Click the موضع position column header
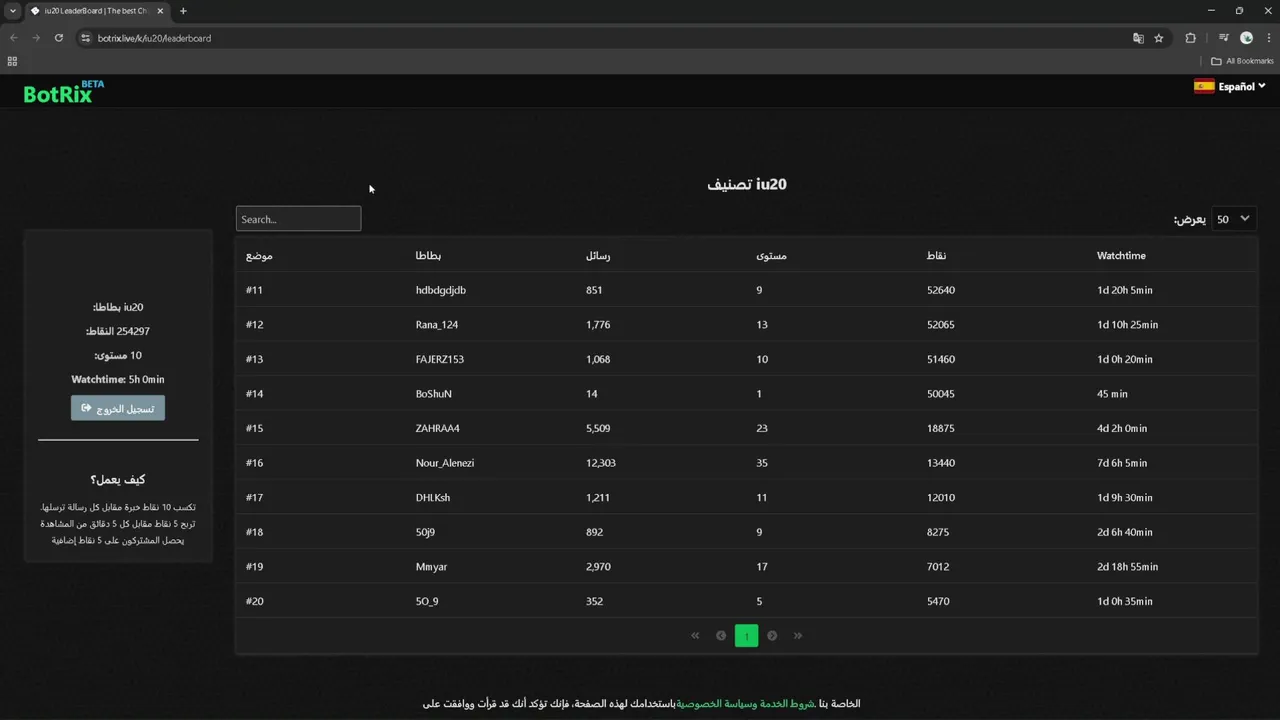 259,256
